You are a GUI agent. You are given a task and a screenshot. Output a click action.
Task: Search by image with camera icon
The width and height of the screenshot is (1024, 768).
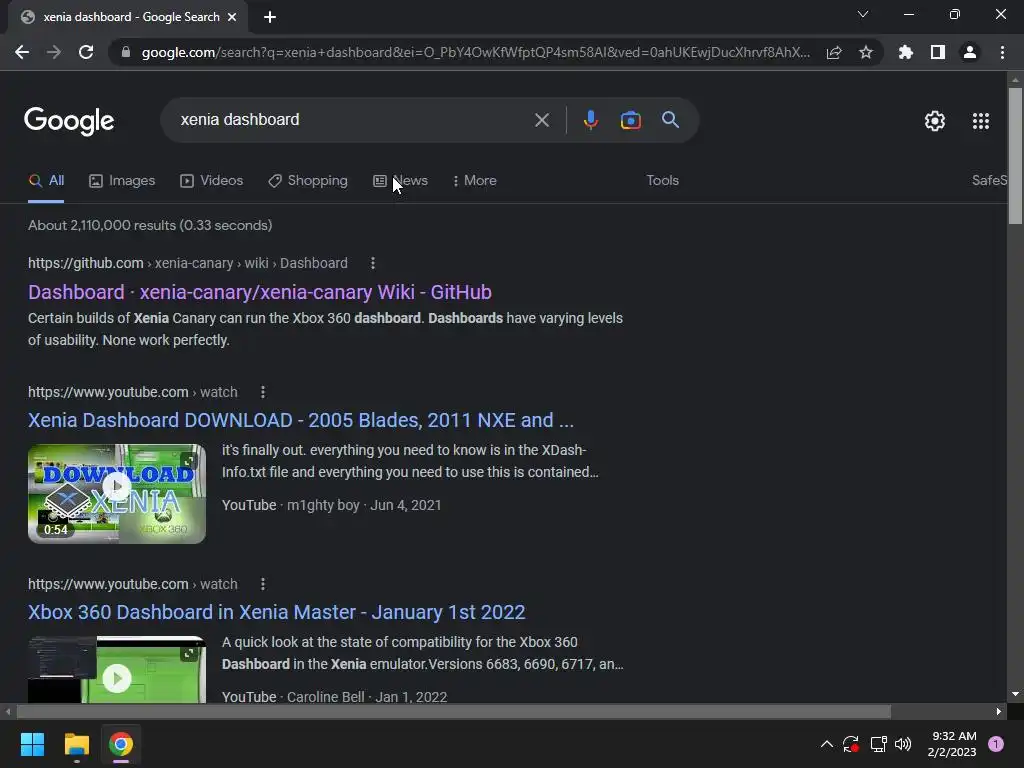click(630, 120)
